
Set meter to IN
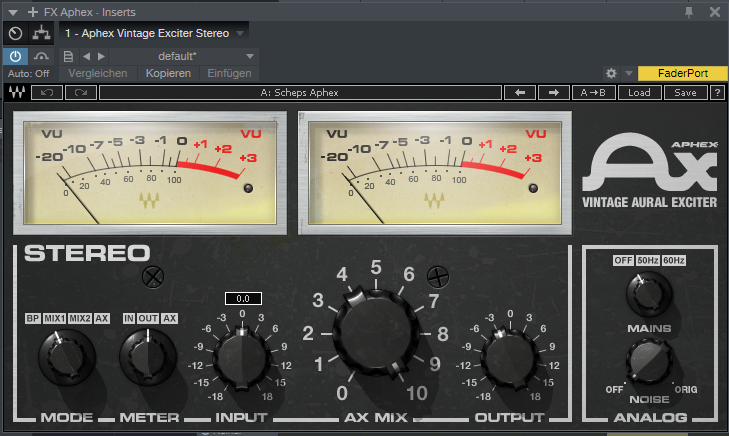pos(129,318)
